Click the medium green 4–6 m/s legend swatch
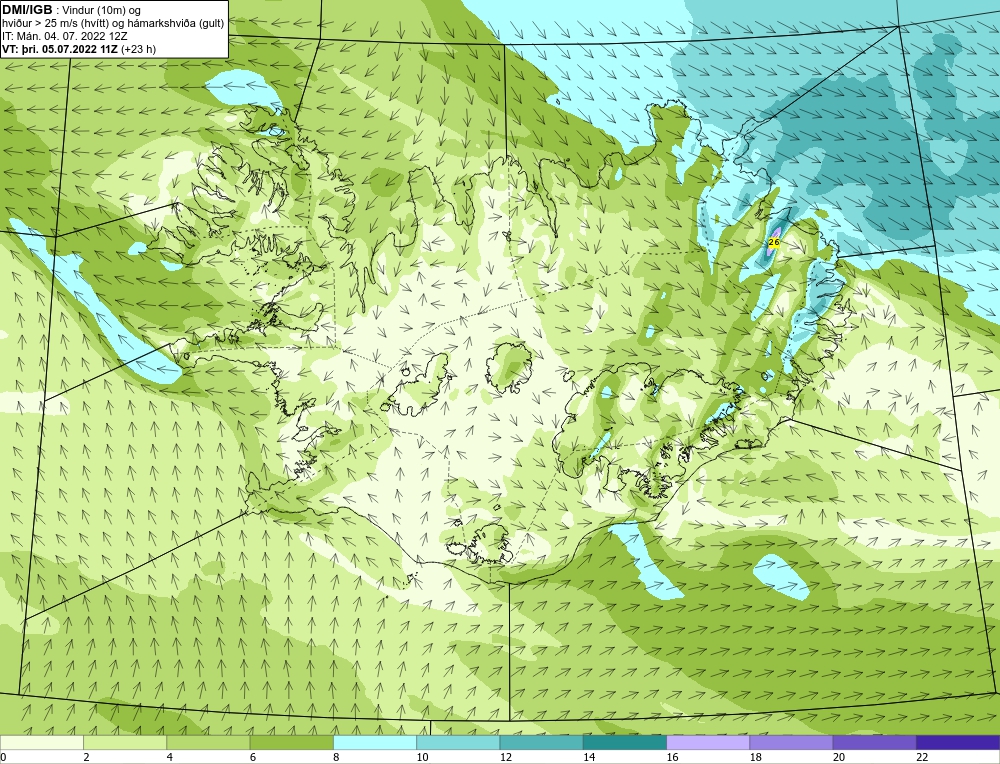The width and height of the screenshot is (1000, 764). pyautogui.click(x=209, y=743)
